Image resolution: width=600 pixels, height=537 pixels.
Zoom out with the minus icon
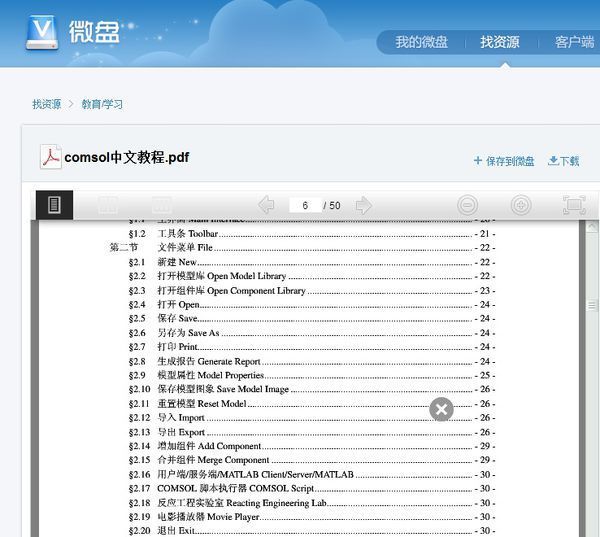pos(467,205)
